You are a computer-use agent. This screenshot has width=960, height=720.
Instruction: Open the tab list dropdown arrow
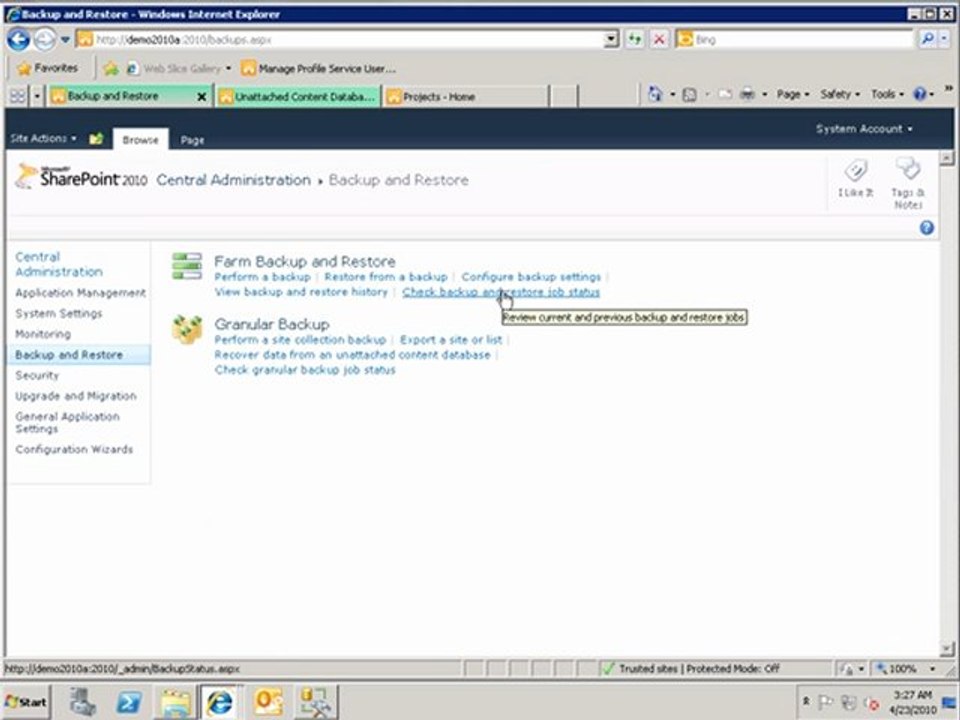37,96
